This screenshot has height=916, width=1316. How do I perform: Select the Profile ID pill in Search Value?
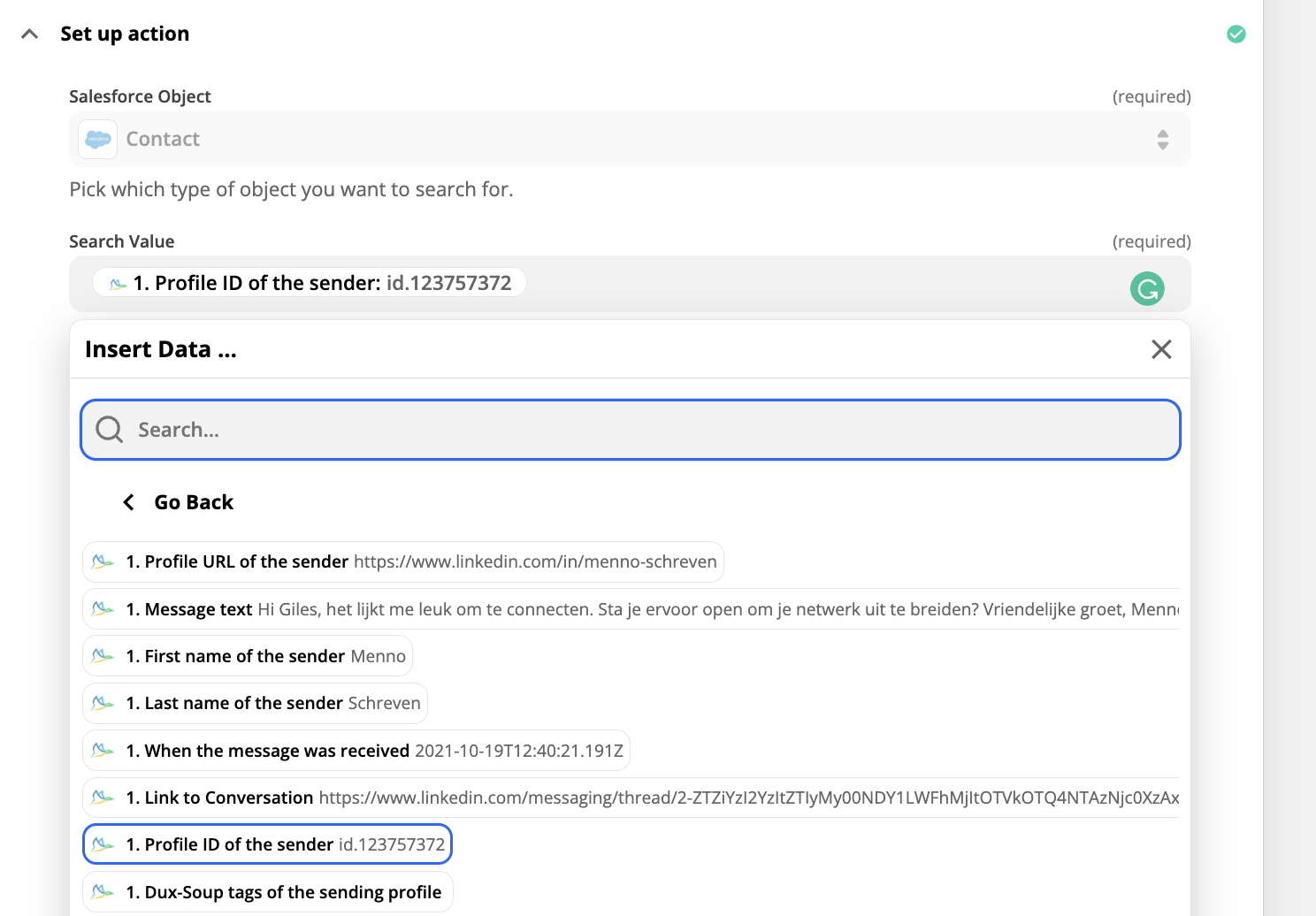(310, 283)
